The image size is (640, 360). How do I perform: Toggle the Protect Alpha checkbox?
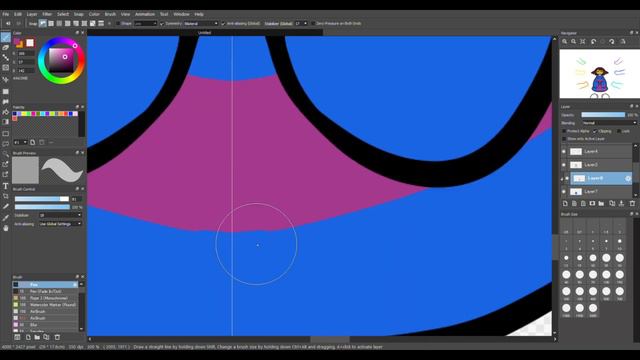click(x=564, y=131)
